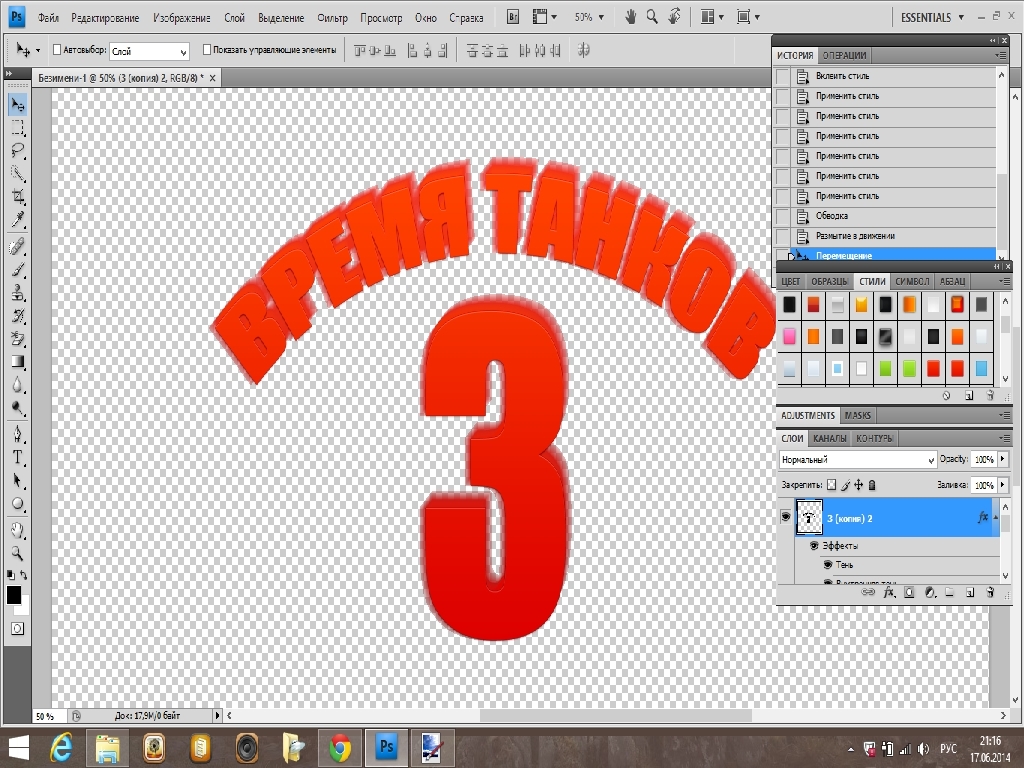
Task: Click the foreground color swatch
Action: [13, 594]
